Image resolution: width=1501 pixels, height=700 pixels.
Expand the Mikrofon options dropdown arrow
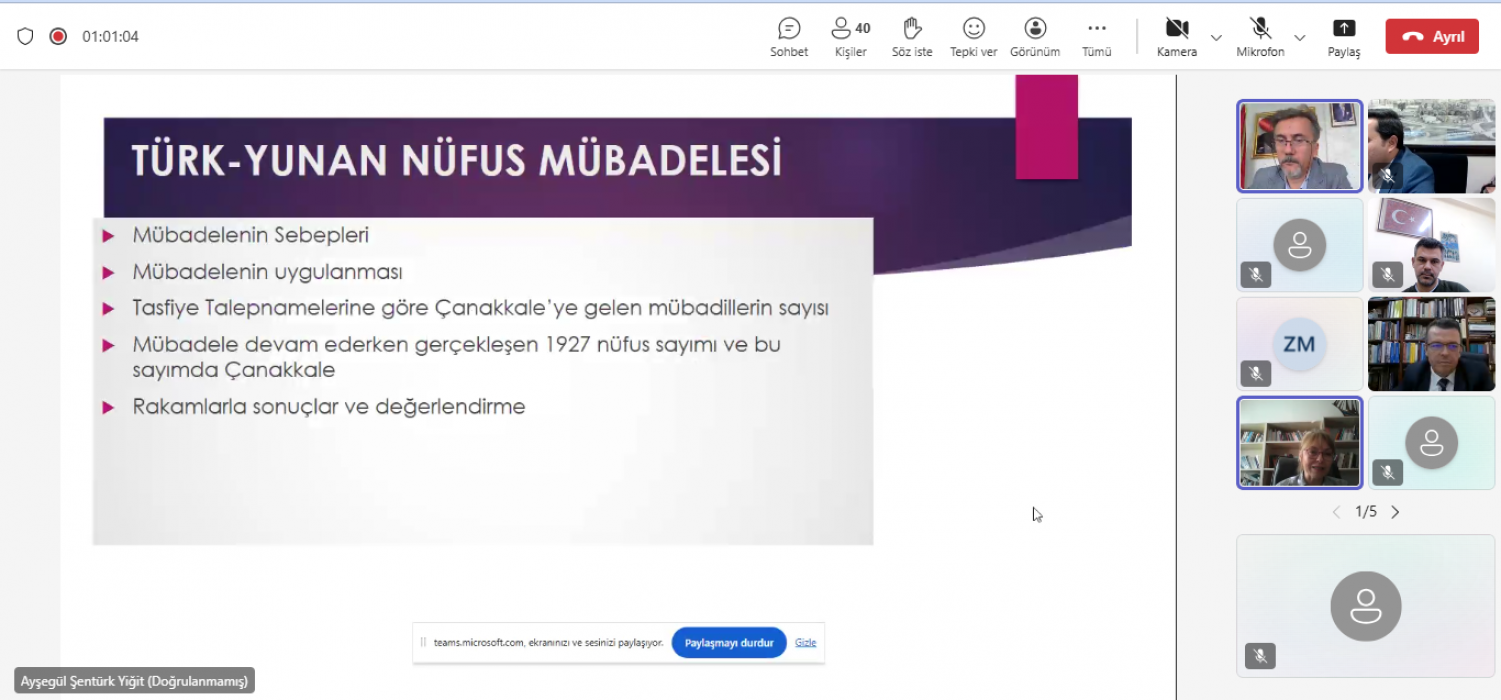(1299, 38)
